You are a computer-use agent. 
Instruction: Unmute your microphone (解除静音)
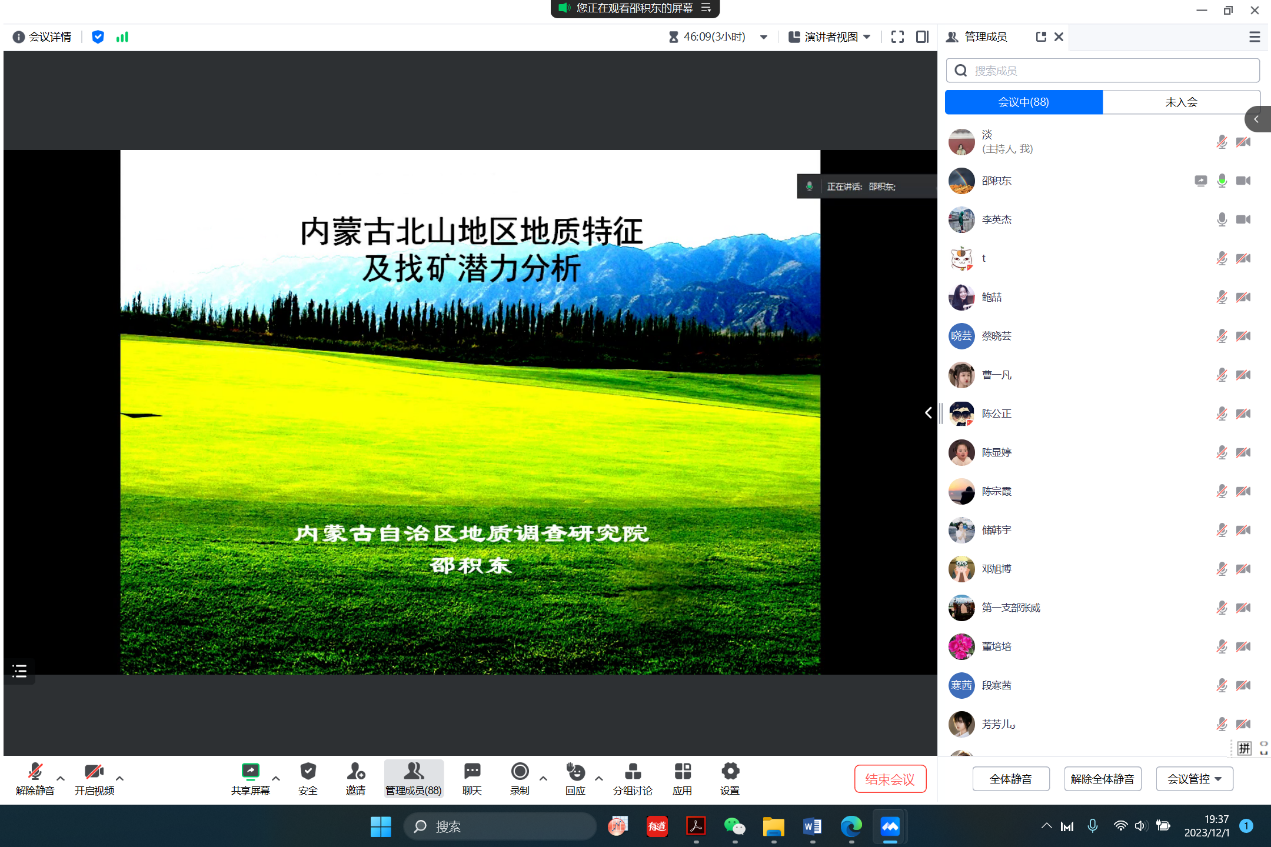(35, 773)
